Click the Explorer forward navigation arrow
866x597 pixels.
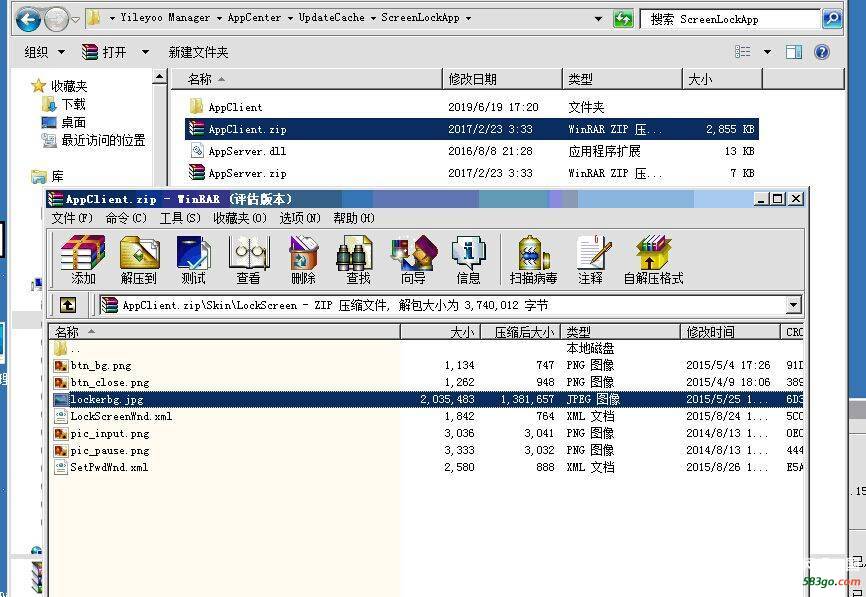[x=57, y=20]
